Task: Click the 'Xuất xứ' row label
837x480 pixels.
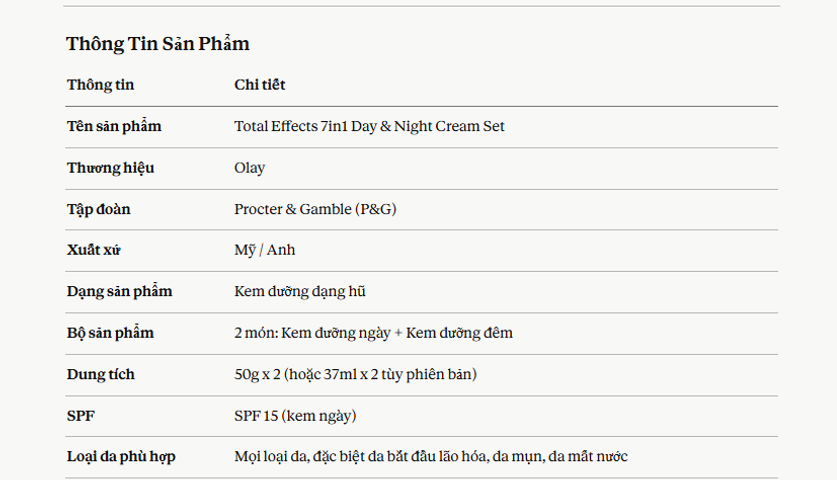Action: [93, 250]
